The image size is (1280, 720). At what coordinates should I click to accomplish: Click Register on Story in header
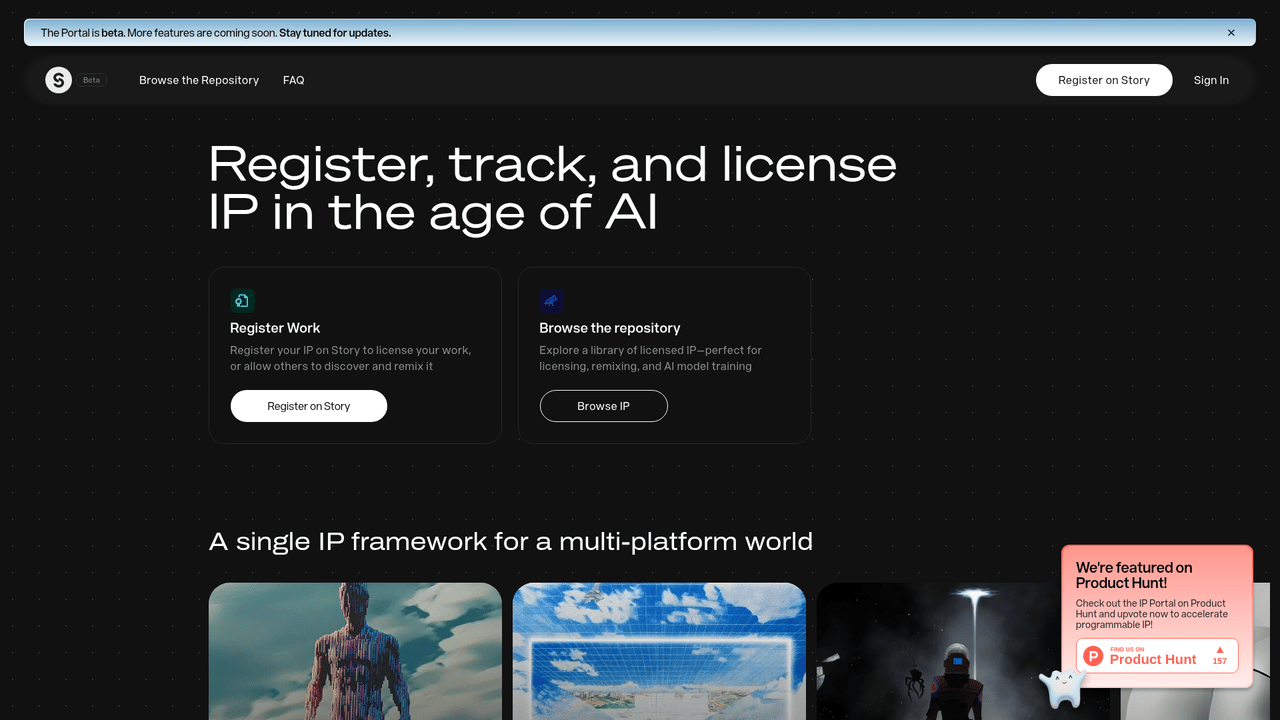click(1104, 80)
